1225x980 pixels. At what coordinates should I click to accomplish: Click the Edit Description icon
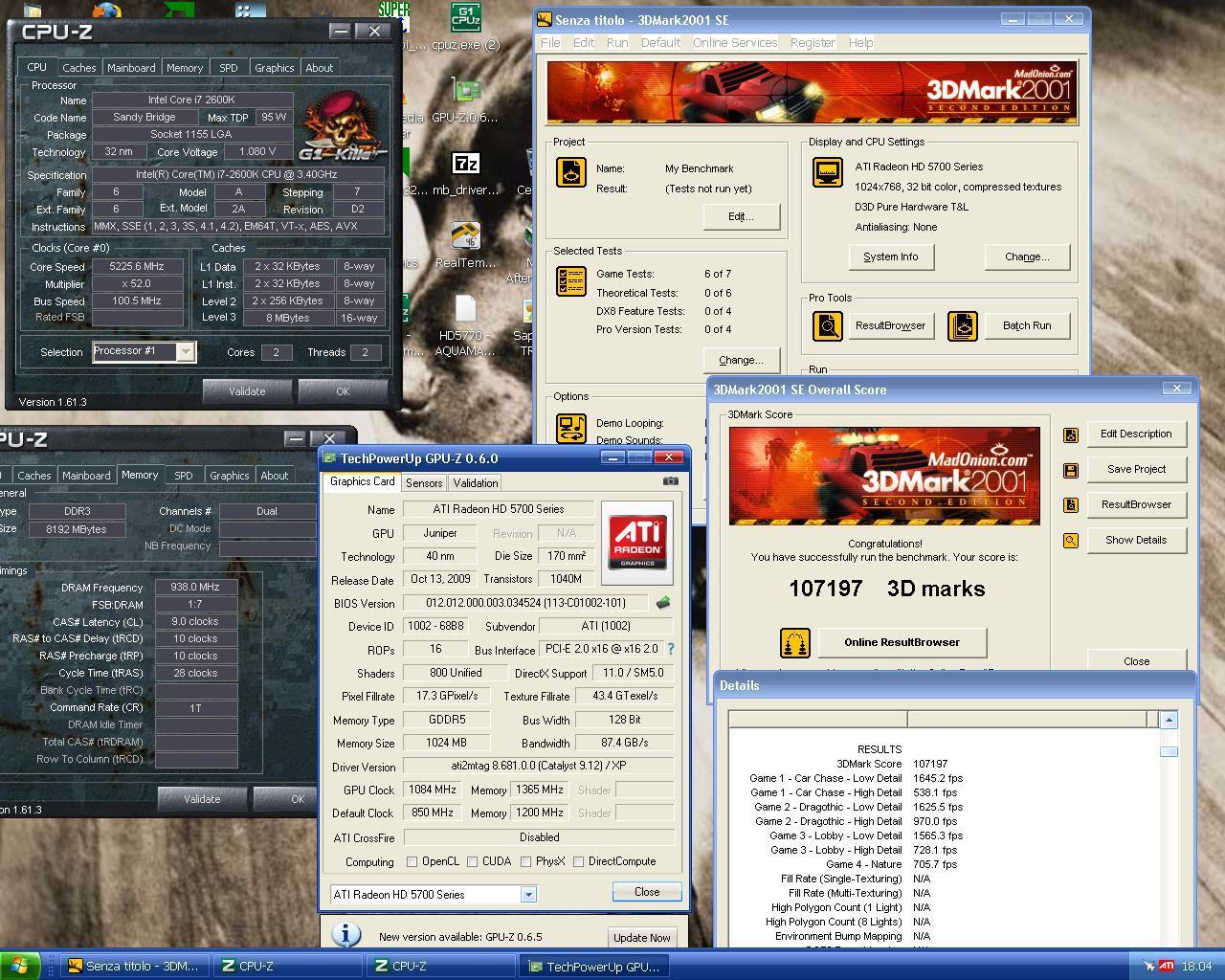pyautogui.click(x=1071, y=434)
